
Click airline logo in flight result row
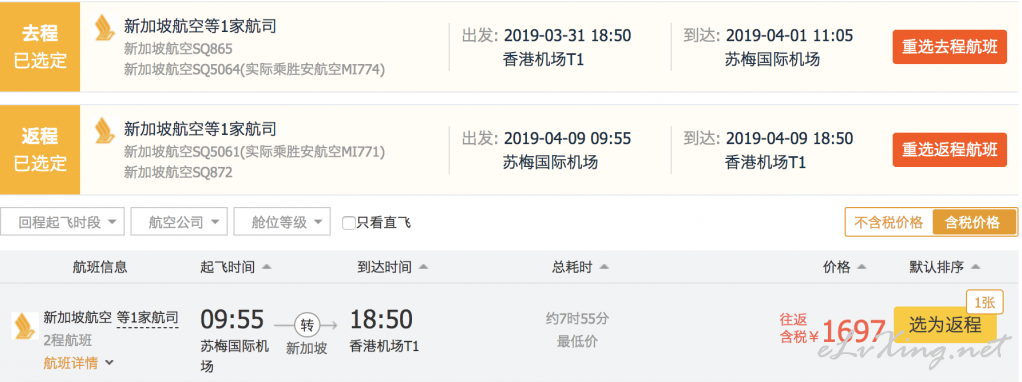pos(25,325)
